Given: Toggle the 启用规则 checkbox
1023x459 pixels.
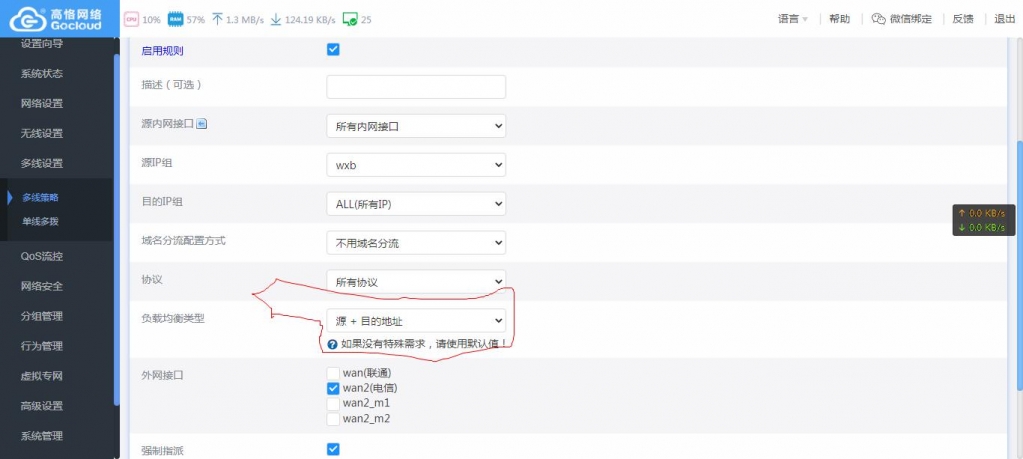Looking at the screenshot, I should 333,50.
